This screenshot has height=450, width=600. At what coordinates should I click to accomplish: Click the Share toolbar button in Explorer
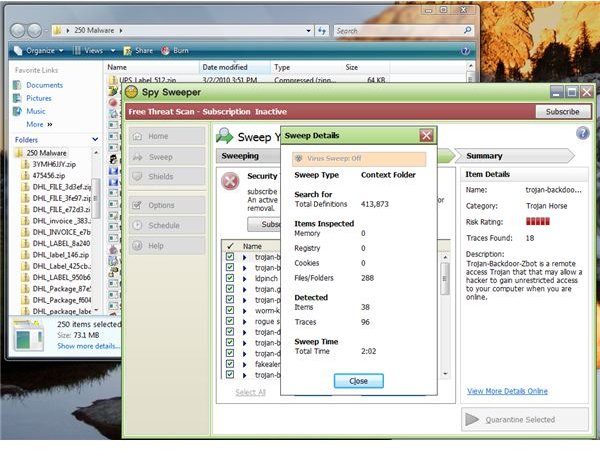[138, 51]
